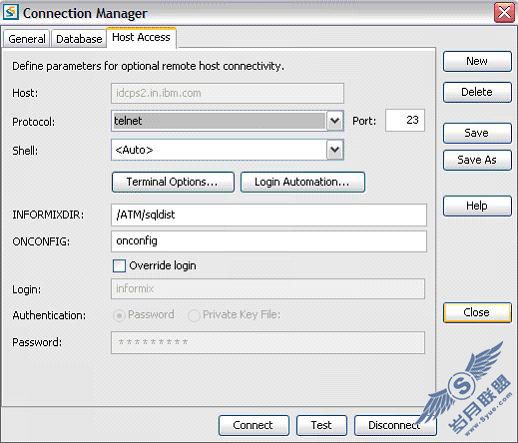Click the INFORMIXDIR field with /ATM/sqldist
518x443 pixels.
(x=269, y=215)
